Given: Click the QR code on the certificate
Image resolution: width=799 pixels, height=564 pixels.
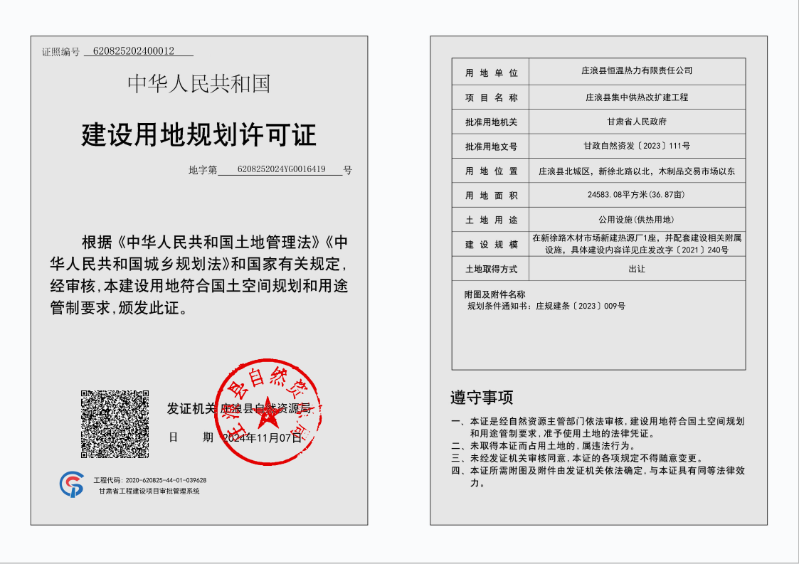Looking at the screenshot, I should tap(115, 424).
